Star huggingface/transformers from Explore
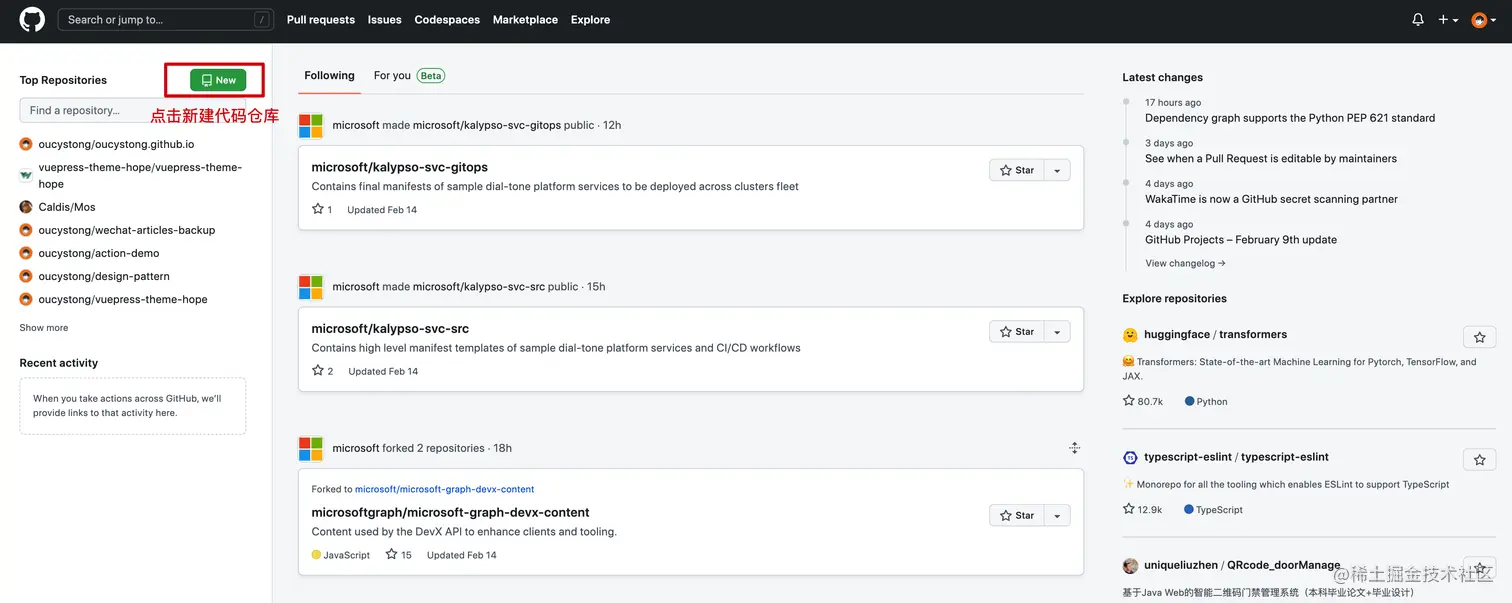 coord(1479,337)
